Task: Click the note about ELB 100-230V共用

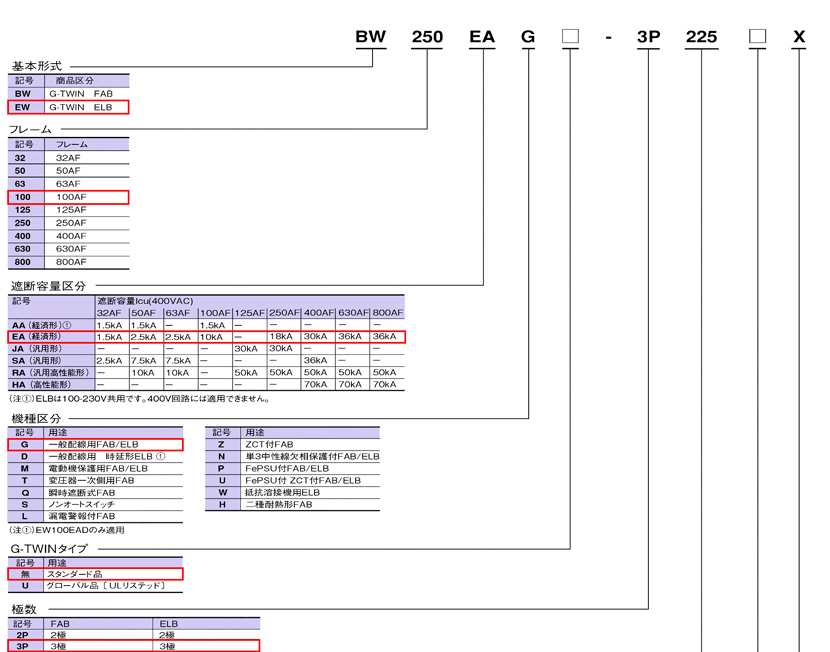Action: tap(140, 399)
